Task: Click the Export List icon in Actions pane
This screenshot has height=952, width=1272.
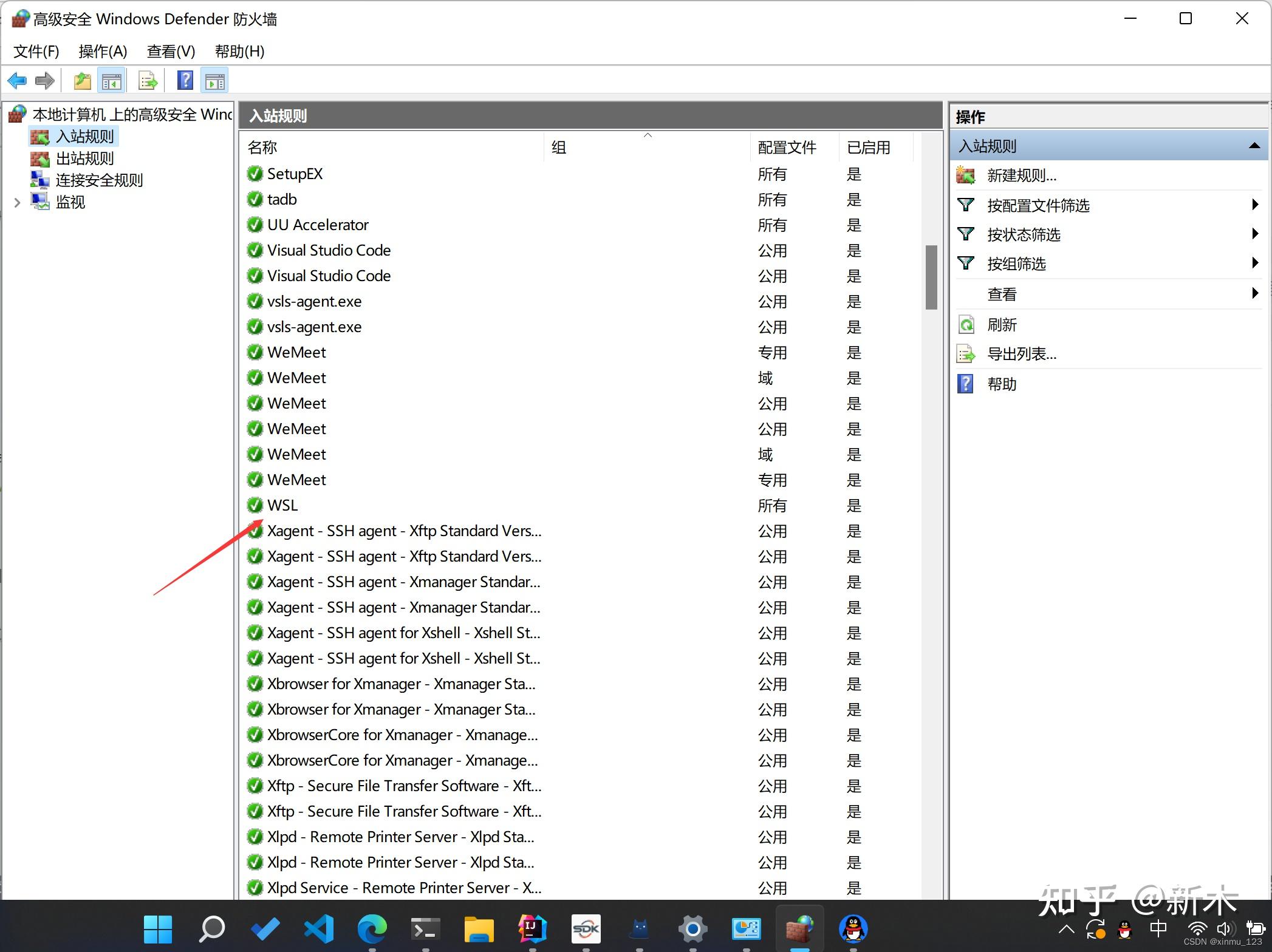Action: click(x=965, y=354)
